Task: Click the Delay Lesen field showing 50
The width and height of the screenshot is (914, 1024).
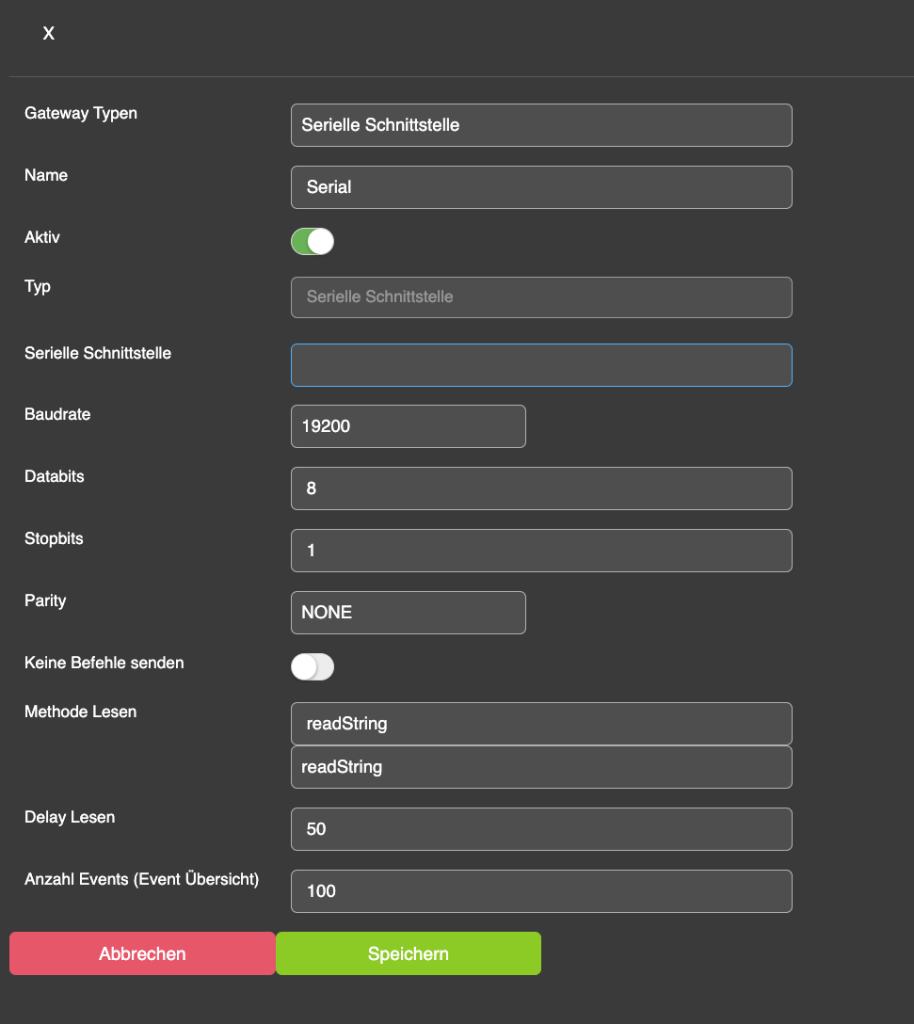Action: 541,829
